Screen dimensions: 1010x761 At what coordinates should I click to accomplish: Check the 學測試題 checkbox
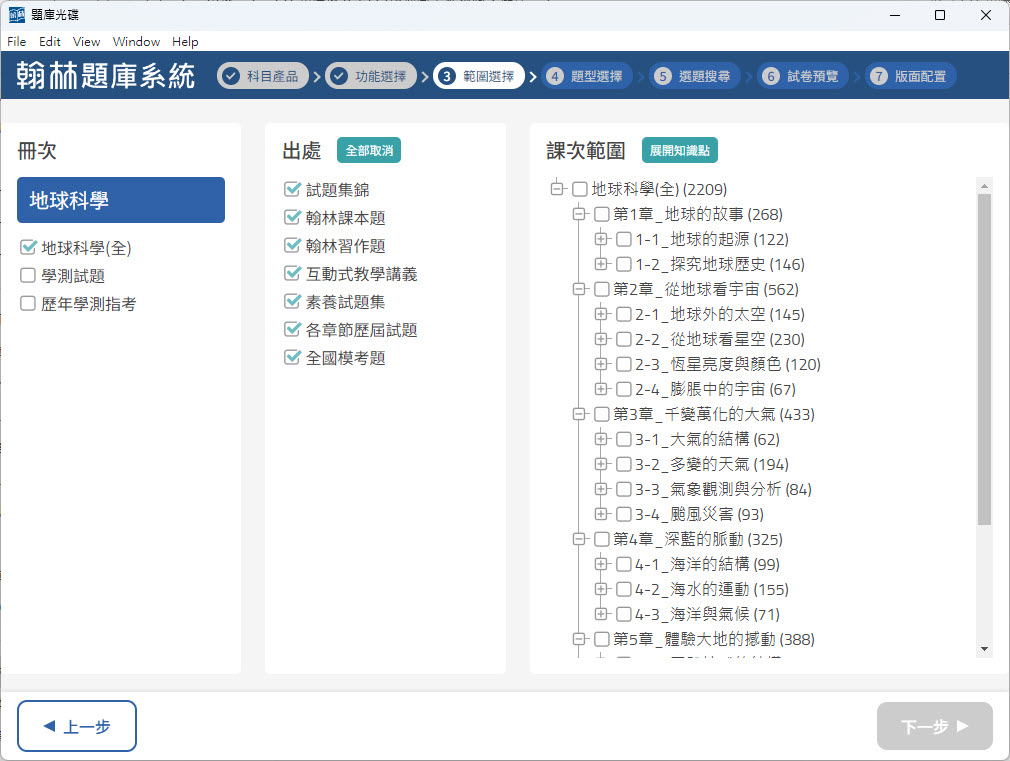click(28, 275)
